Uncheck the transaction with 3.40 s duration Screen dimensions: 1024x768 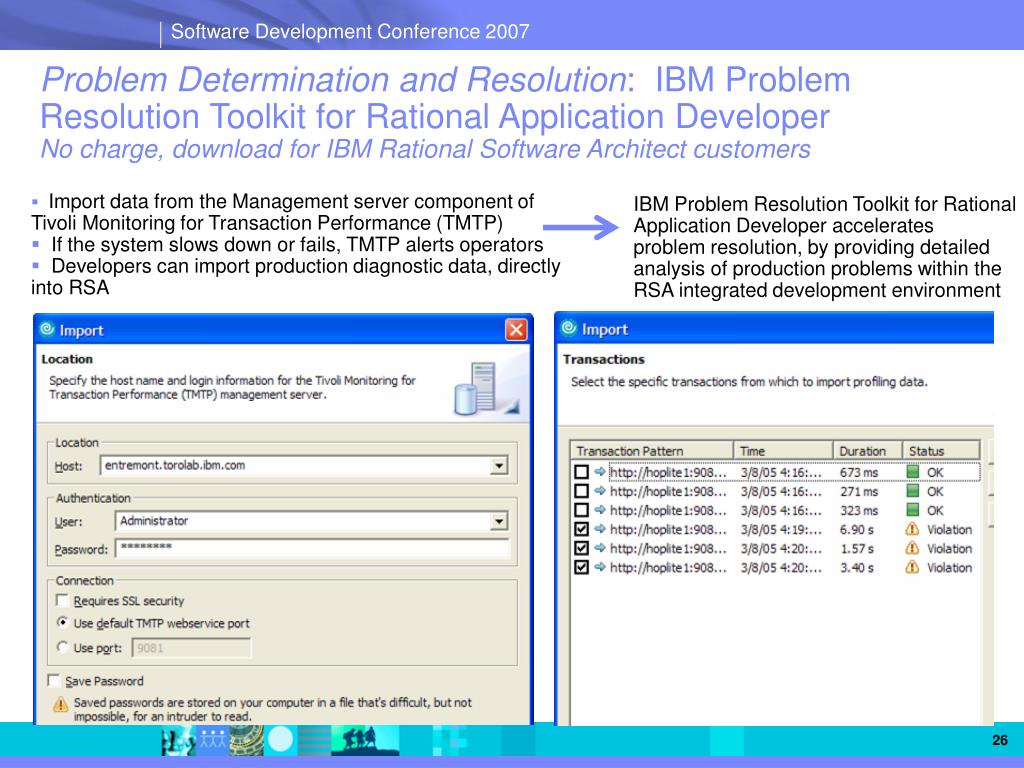[581, 567]
